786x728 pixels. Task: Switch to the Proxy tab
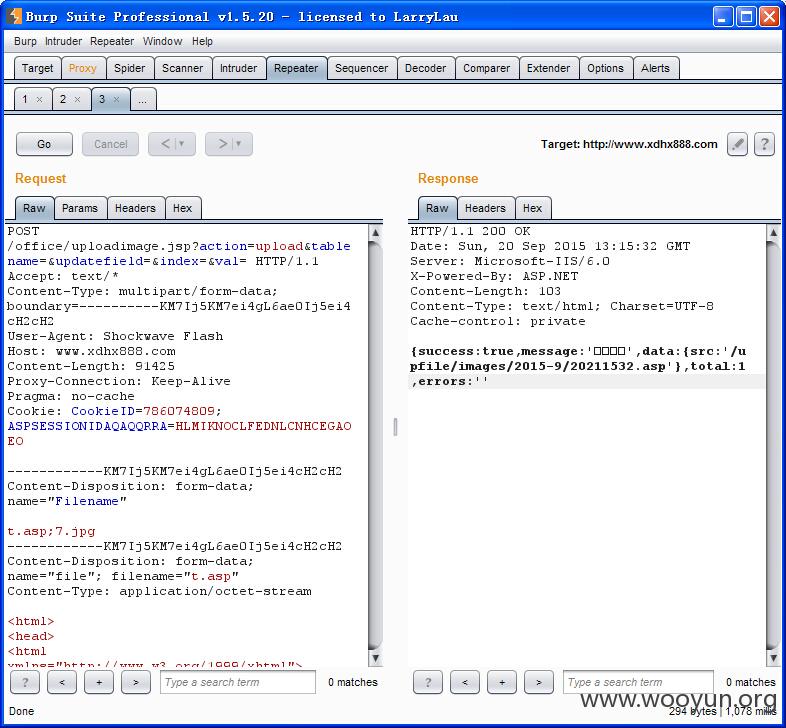click(x=83, y=68)
